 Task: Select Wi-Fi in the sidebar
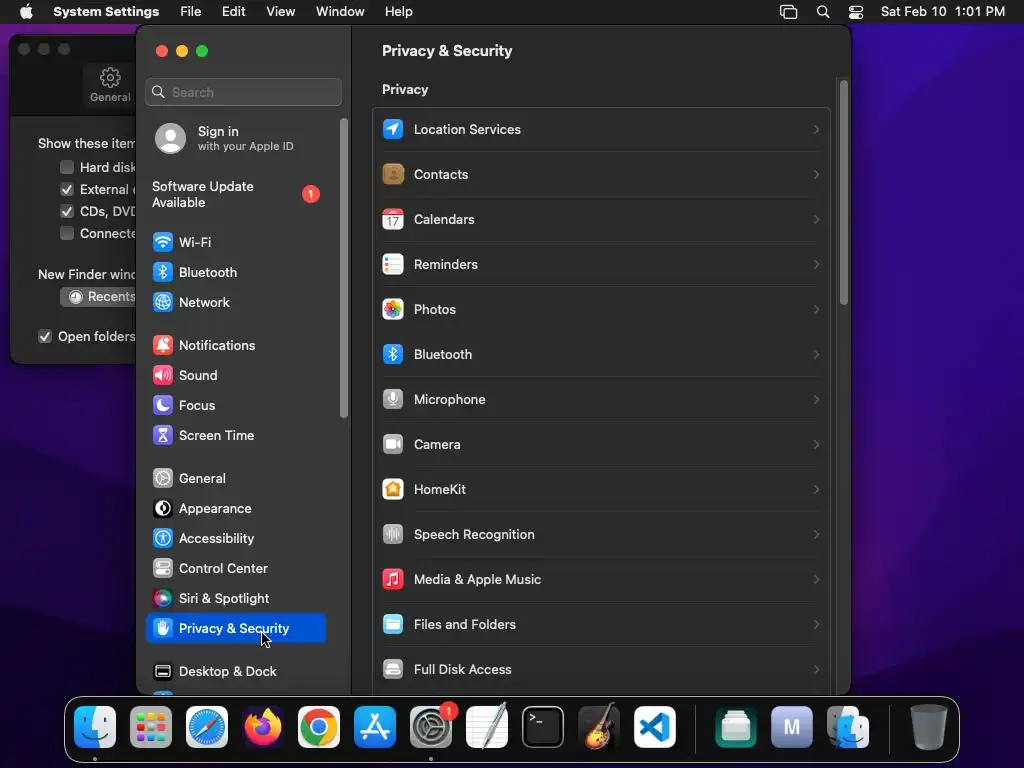236,242
